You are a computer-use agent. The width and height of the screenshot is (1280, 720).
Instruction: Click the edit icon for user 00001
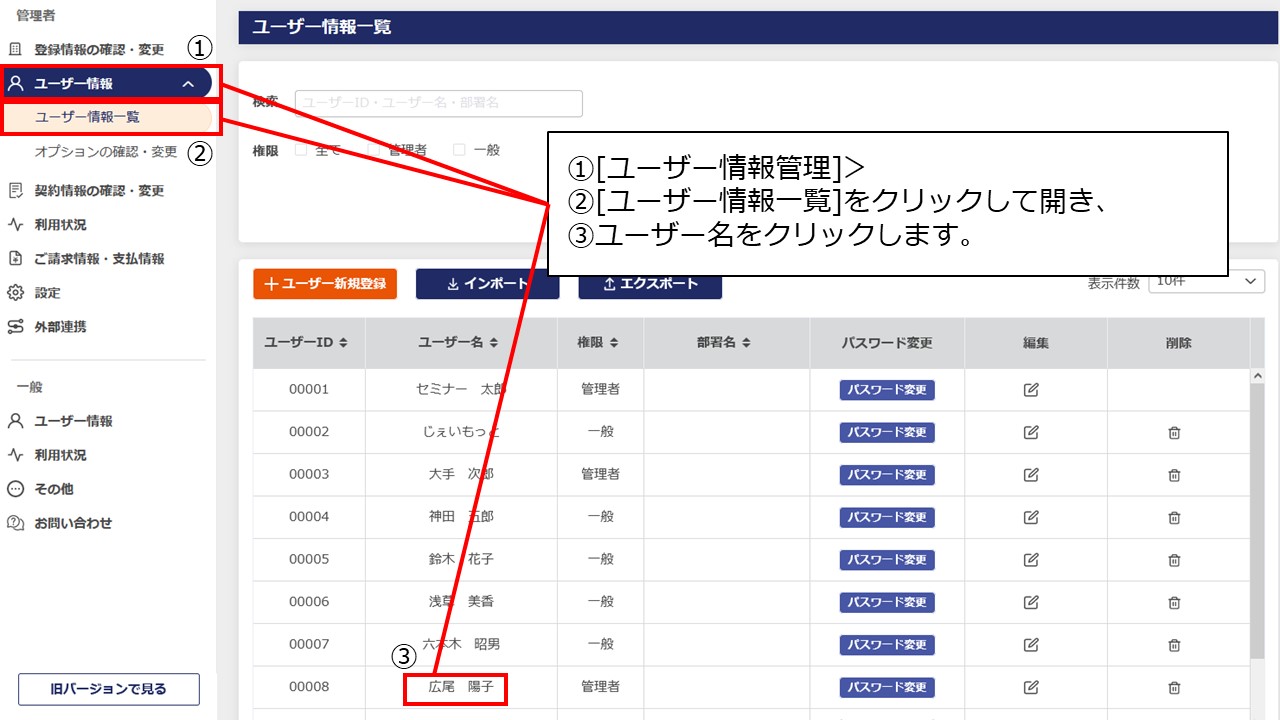tap(1031, 390)
